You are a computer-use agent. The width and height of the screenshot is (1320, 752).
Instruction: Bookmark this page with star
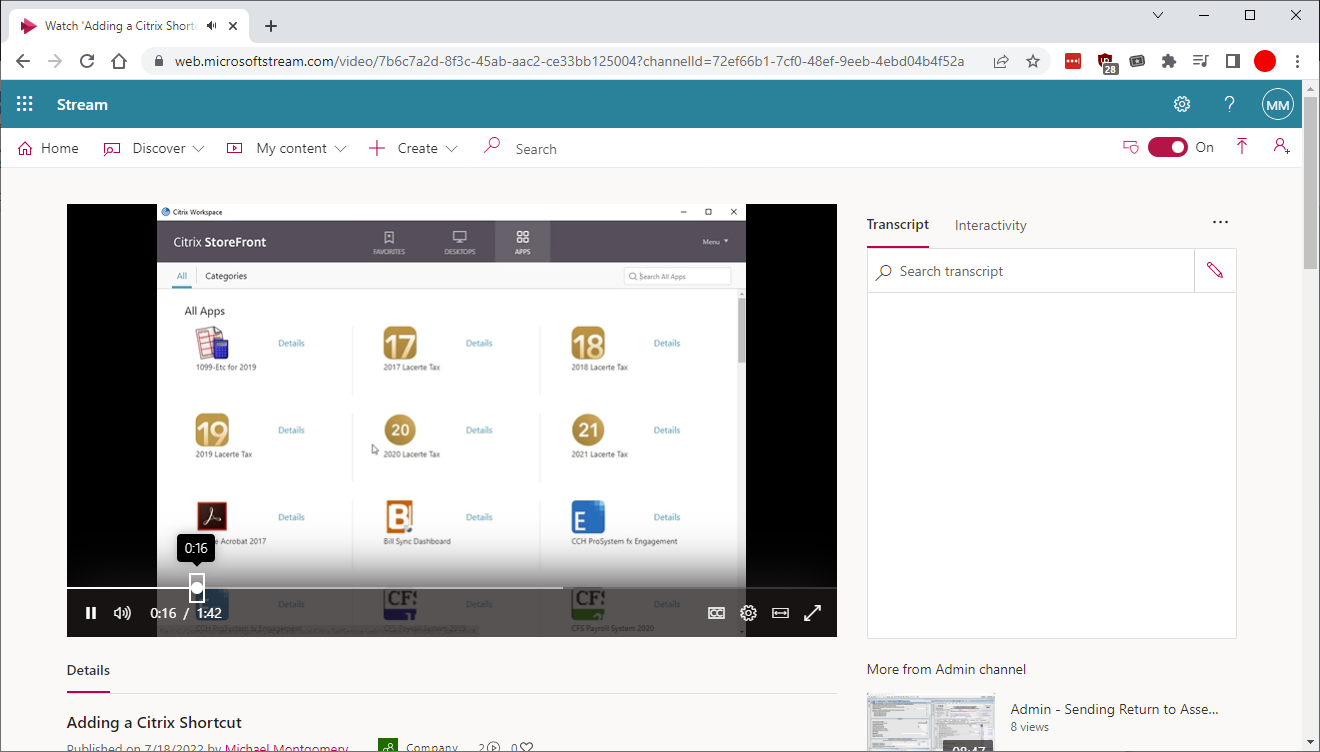pos(1033,61)
